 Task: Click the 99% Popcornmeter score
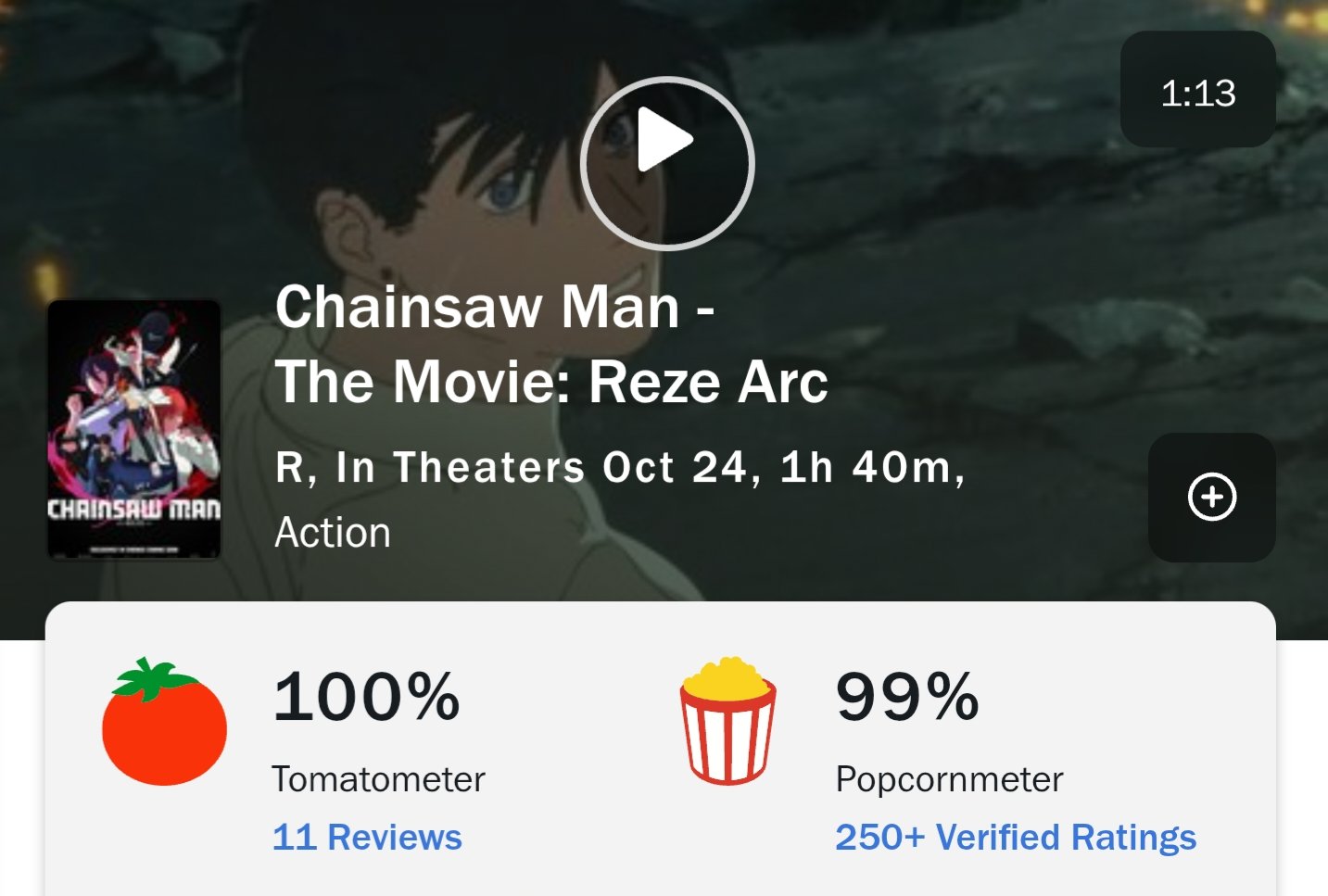click(x=906, y=697)
